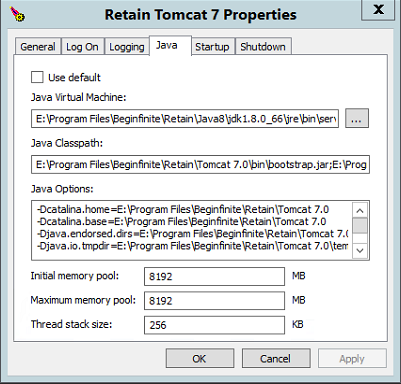Viewport: 401px width, 384px height.
Task: Click the Tomcat feather icon in title bar
Action: coord(17,14)
